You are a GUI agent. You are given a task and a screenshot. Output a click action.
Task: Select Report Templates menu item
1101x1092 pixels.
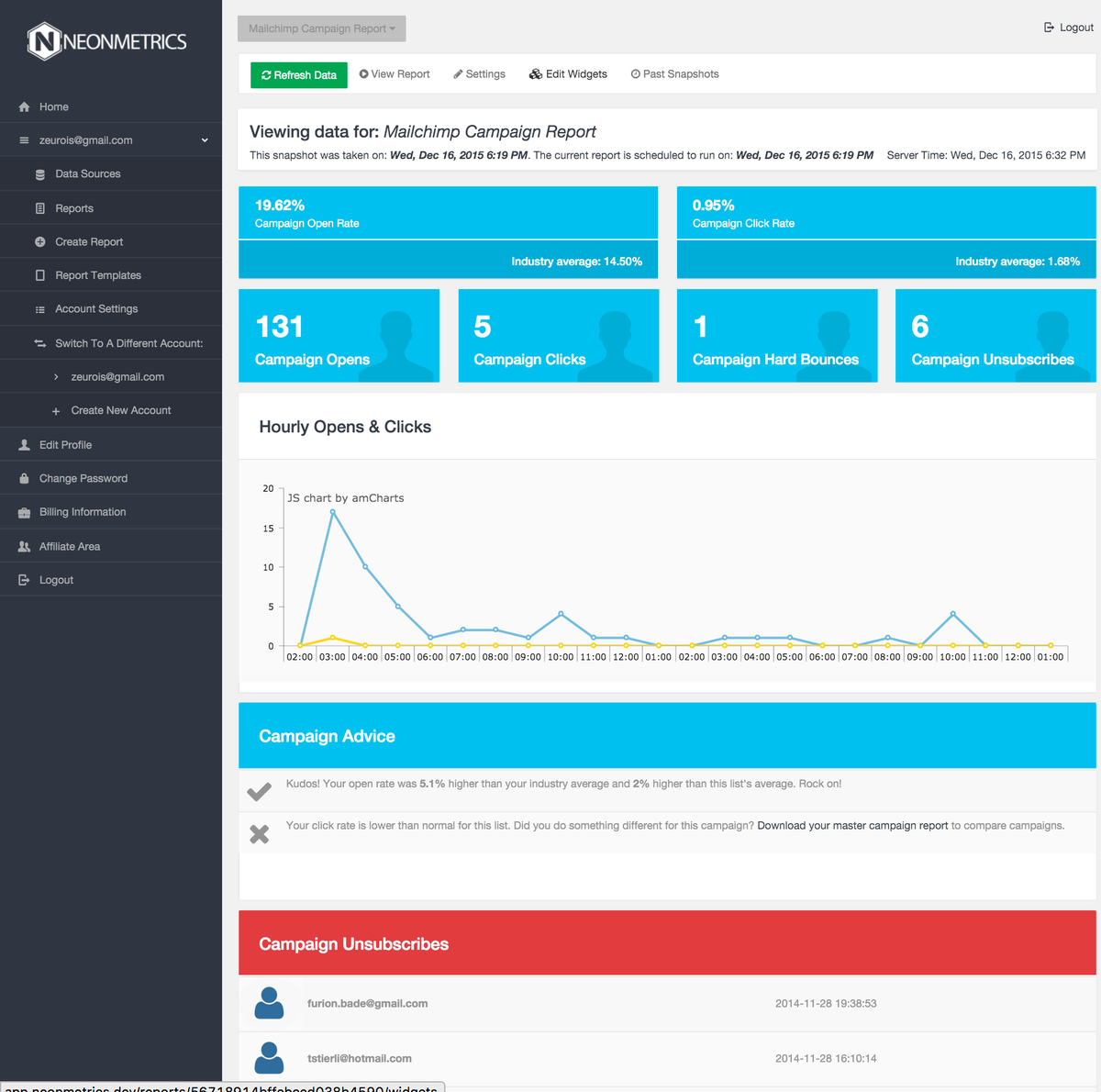pos(111,275)
